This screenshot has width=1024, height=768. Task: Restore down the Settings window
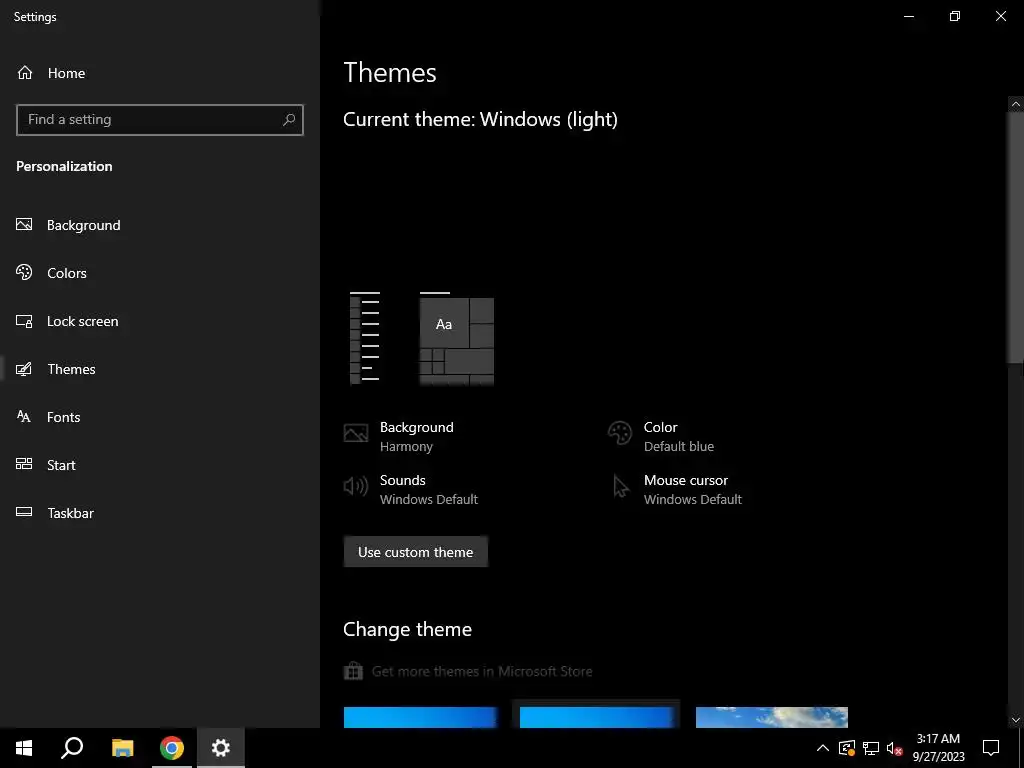(955, 16)
